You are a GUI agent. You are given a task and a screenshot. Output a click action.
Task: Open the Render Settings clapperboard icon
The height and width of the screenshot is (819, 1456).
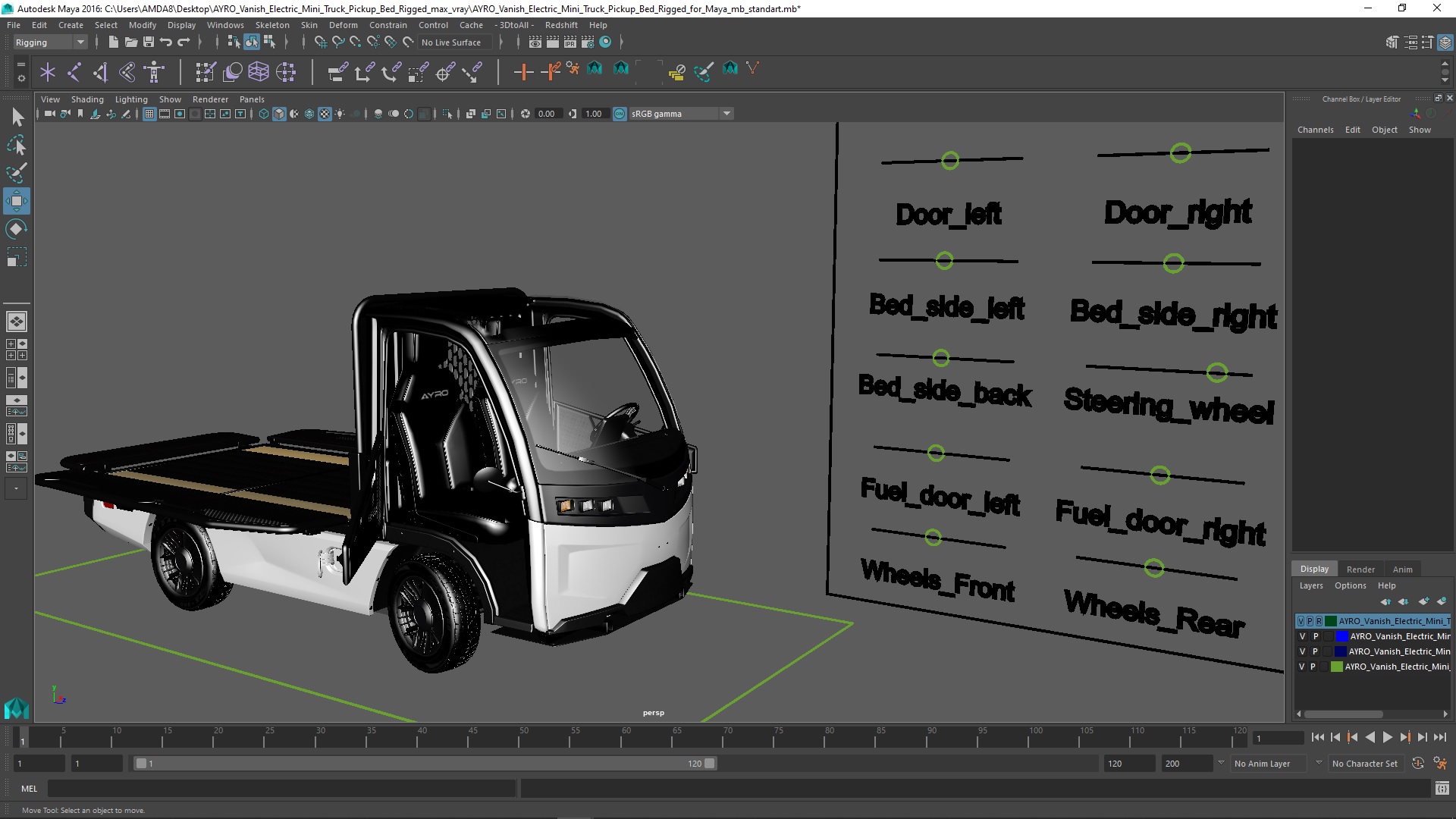588,42
